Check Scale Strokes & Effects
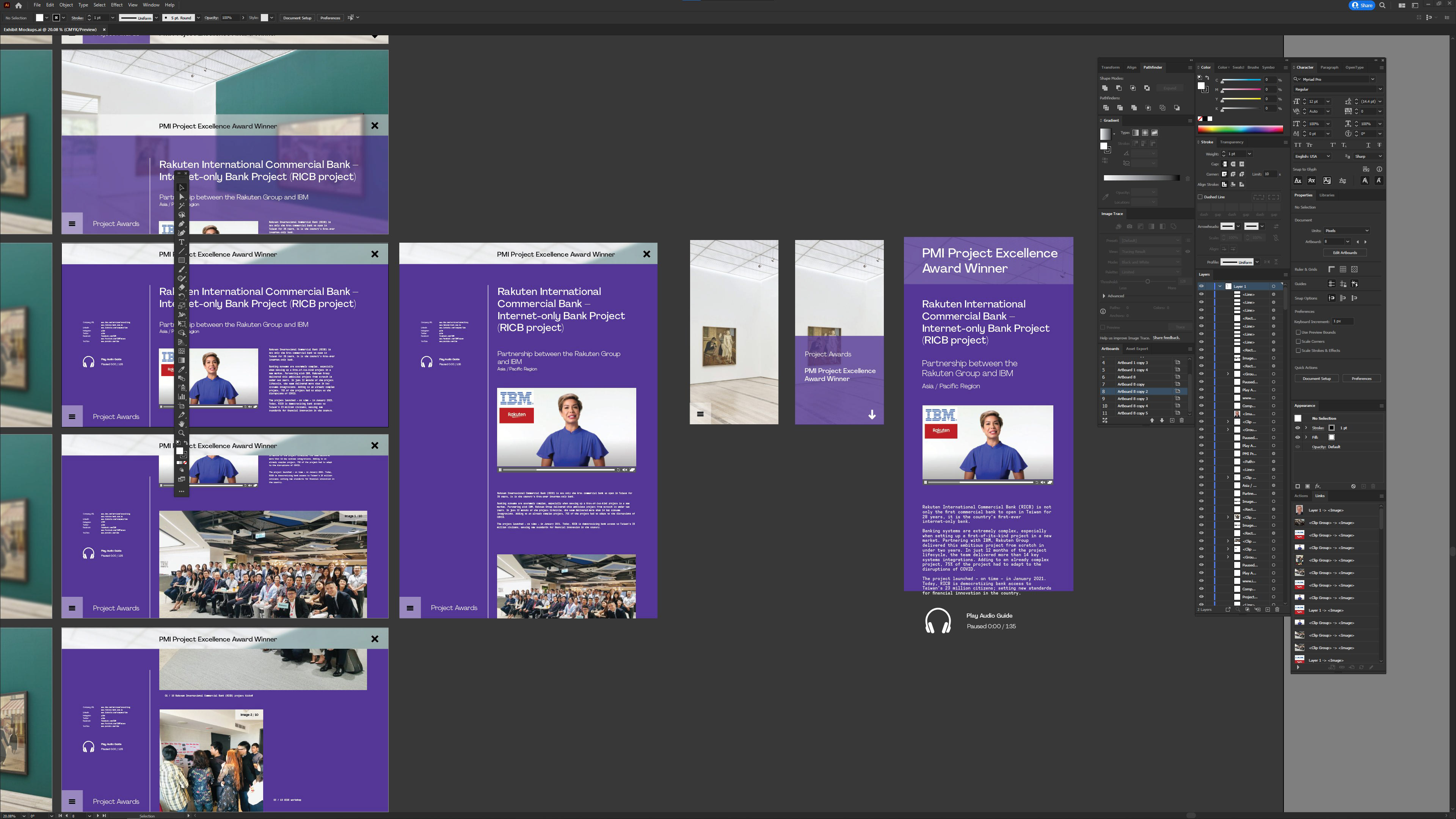 [x=1298, y=350]
